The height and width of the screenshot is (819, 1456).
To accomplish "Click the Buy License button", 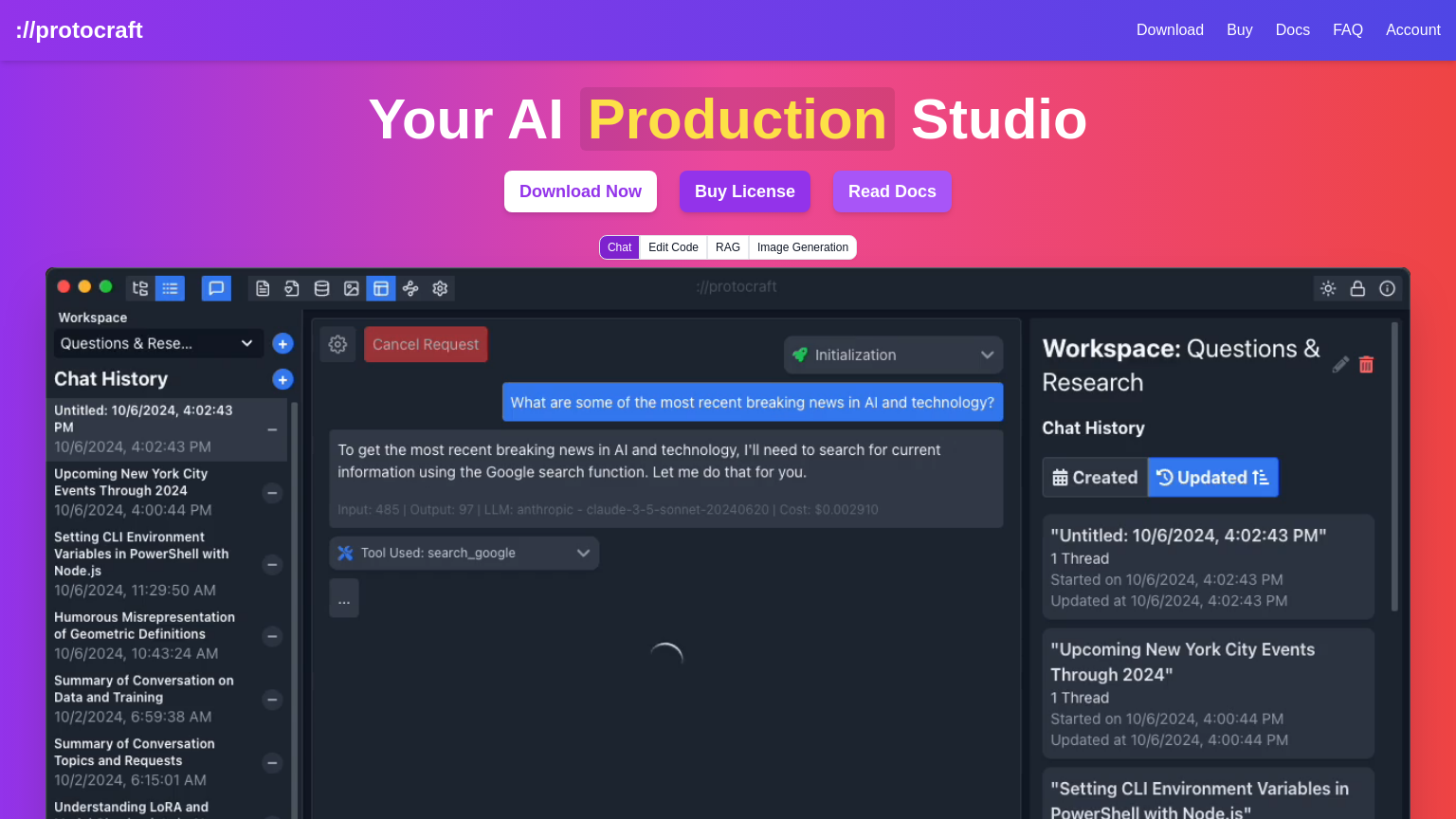I will coord(745,191).
